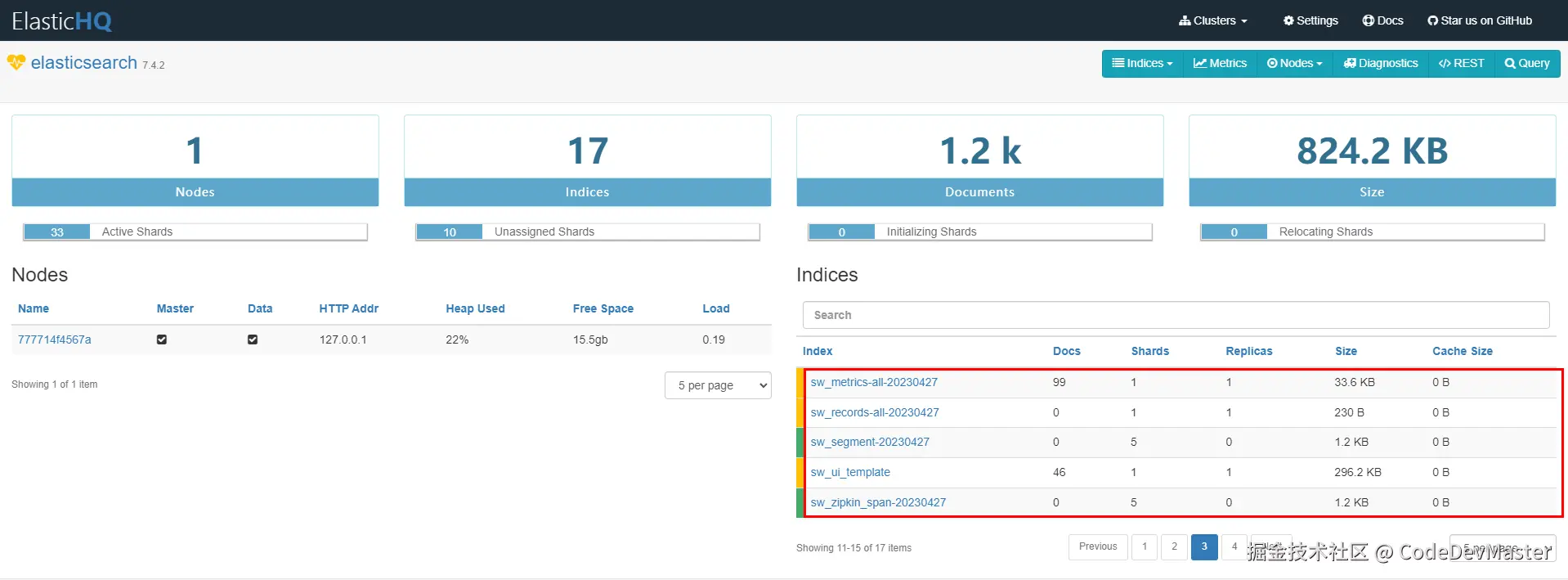This screenshot has width=1568, height=580.
Task: Sort nodes by Heap Used column
Action: tap(475, 308)
